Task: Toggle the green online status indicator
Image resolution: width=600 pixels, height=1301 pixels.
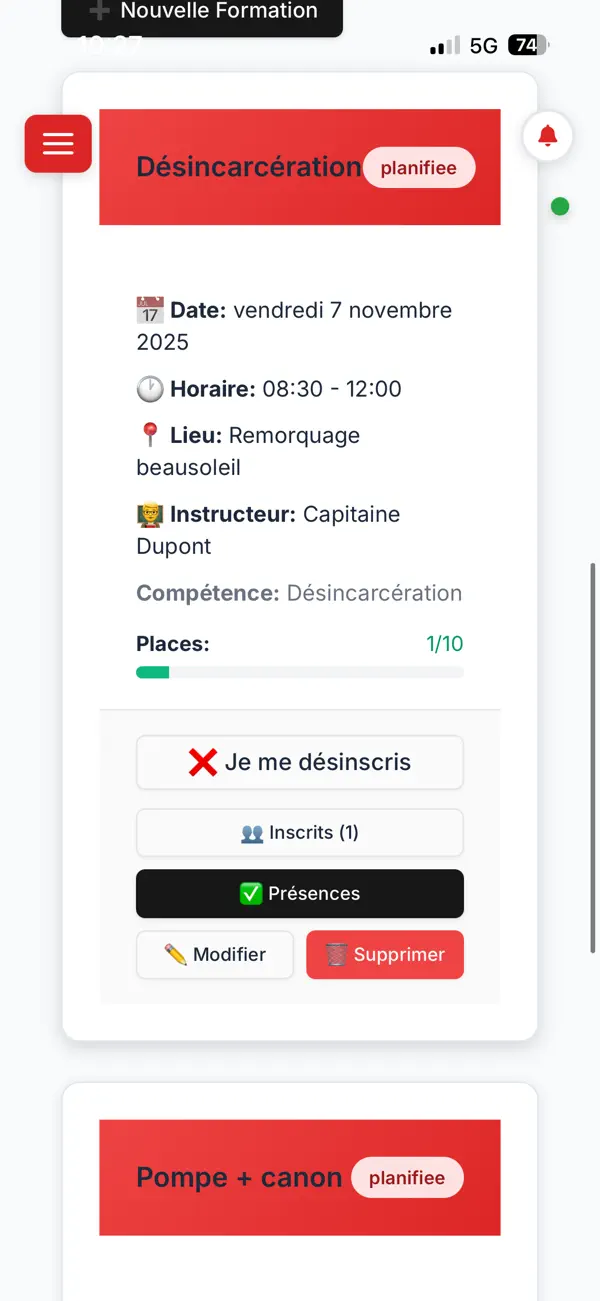Action: click(x=560, y=207)
